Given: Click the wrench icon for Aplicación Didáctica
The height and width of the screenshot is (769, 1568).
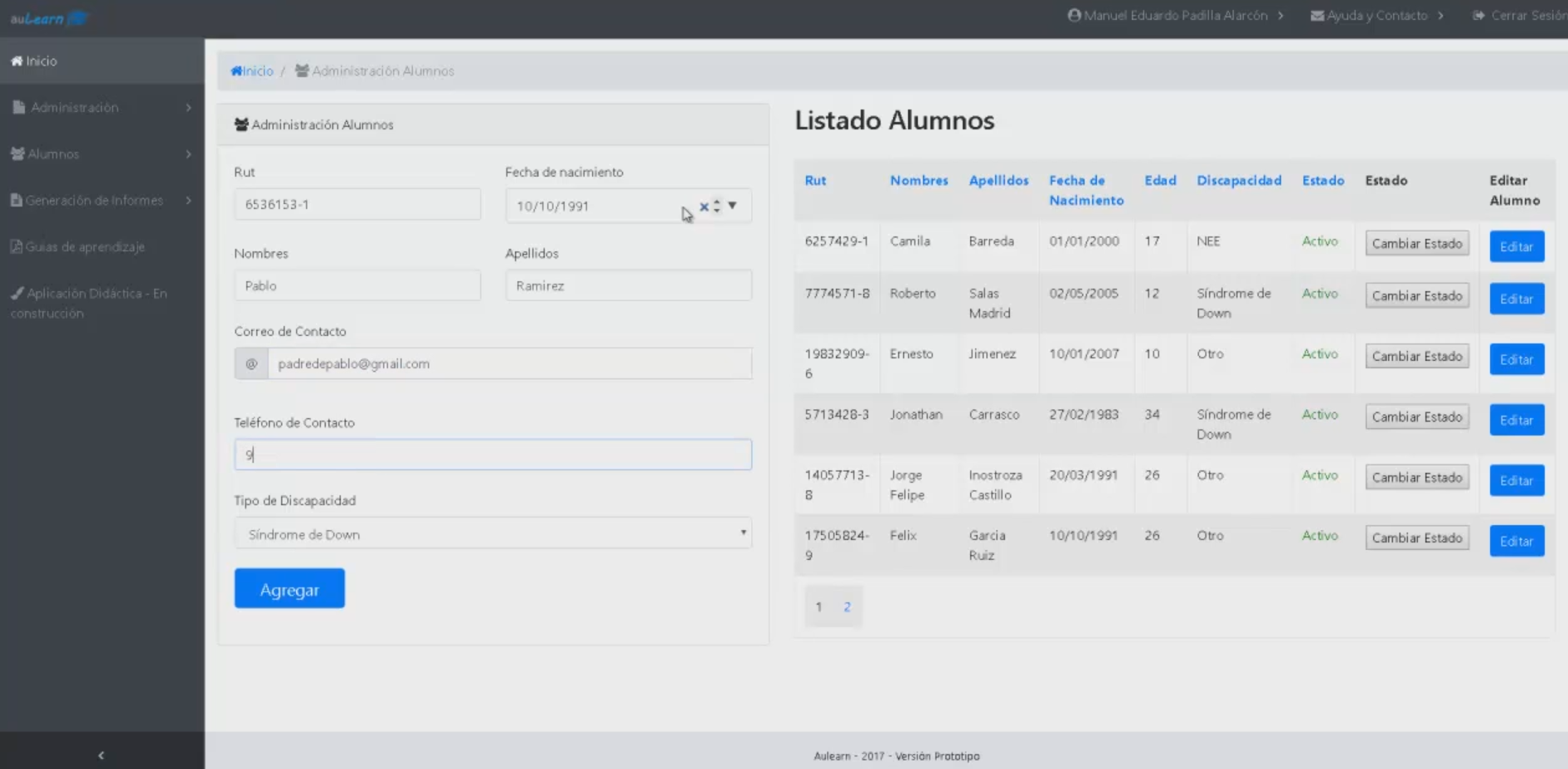Looking at the screenshot, I should pyautogui.click(x=15, y=293).
